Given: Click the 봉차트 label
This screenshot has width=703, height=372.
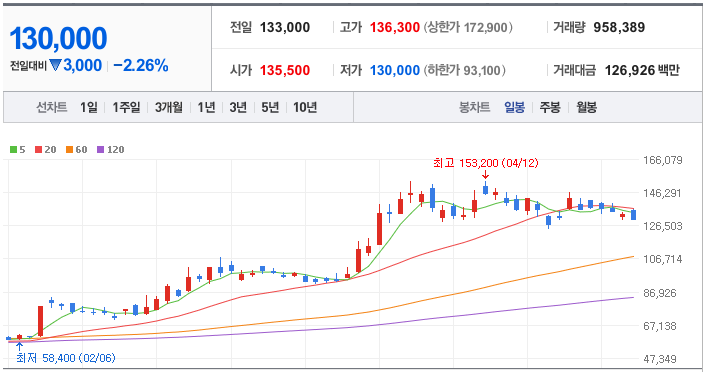Looking at the screenshot, I should pyautogui.click(x=474, y=108).
